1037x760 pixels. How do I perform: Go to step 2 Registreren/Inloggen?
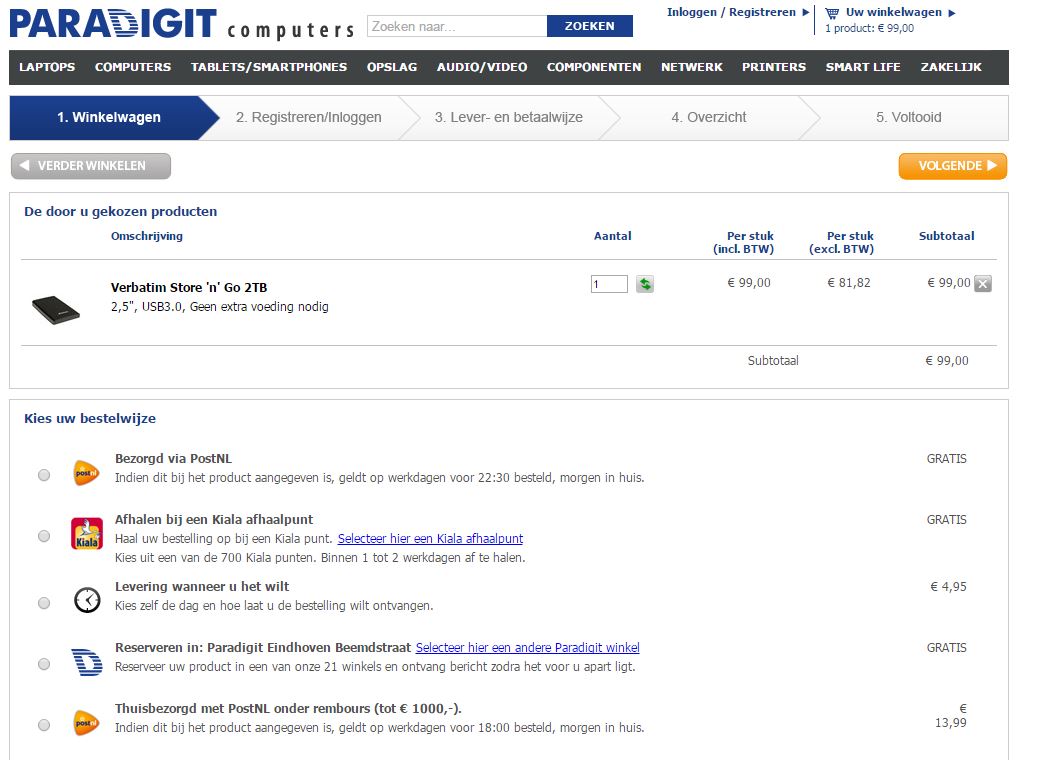click(309, 118)
